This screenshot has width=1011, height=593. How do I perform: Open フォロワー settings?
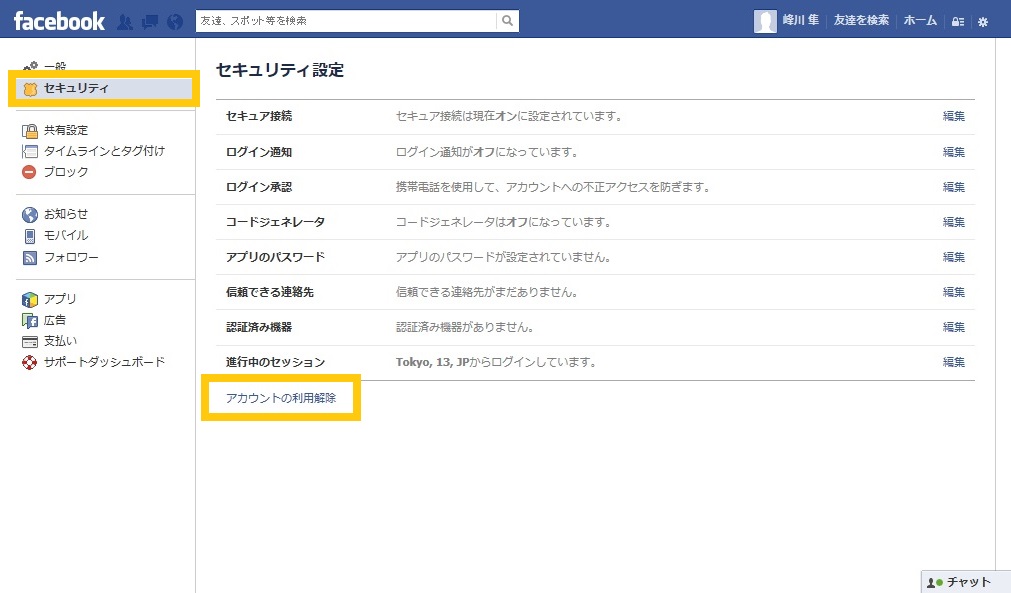71,257
